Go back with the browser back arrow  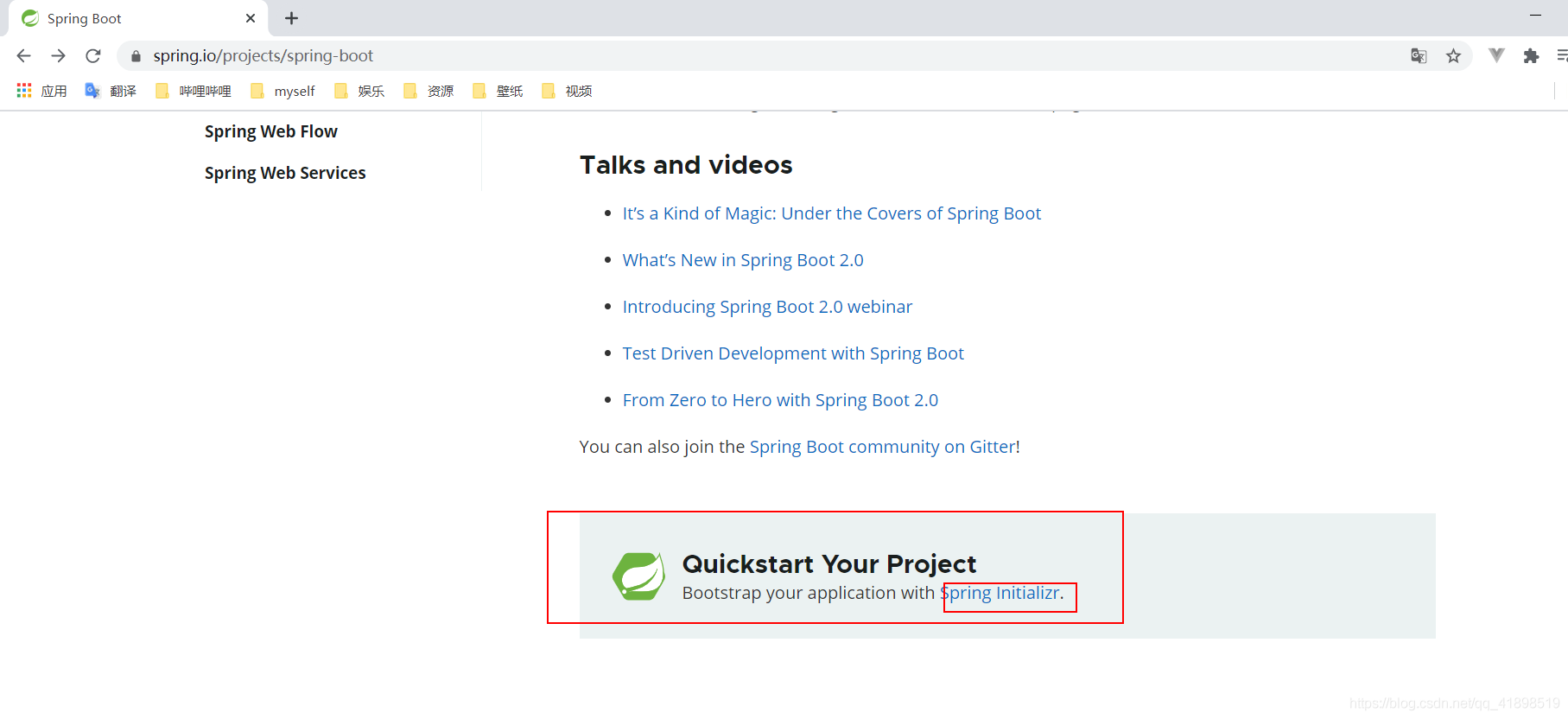click(23, 56)
